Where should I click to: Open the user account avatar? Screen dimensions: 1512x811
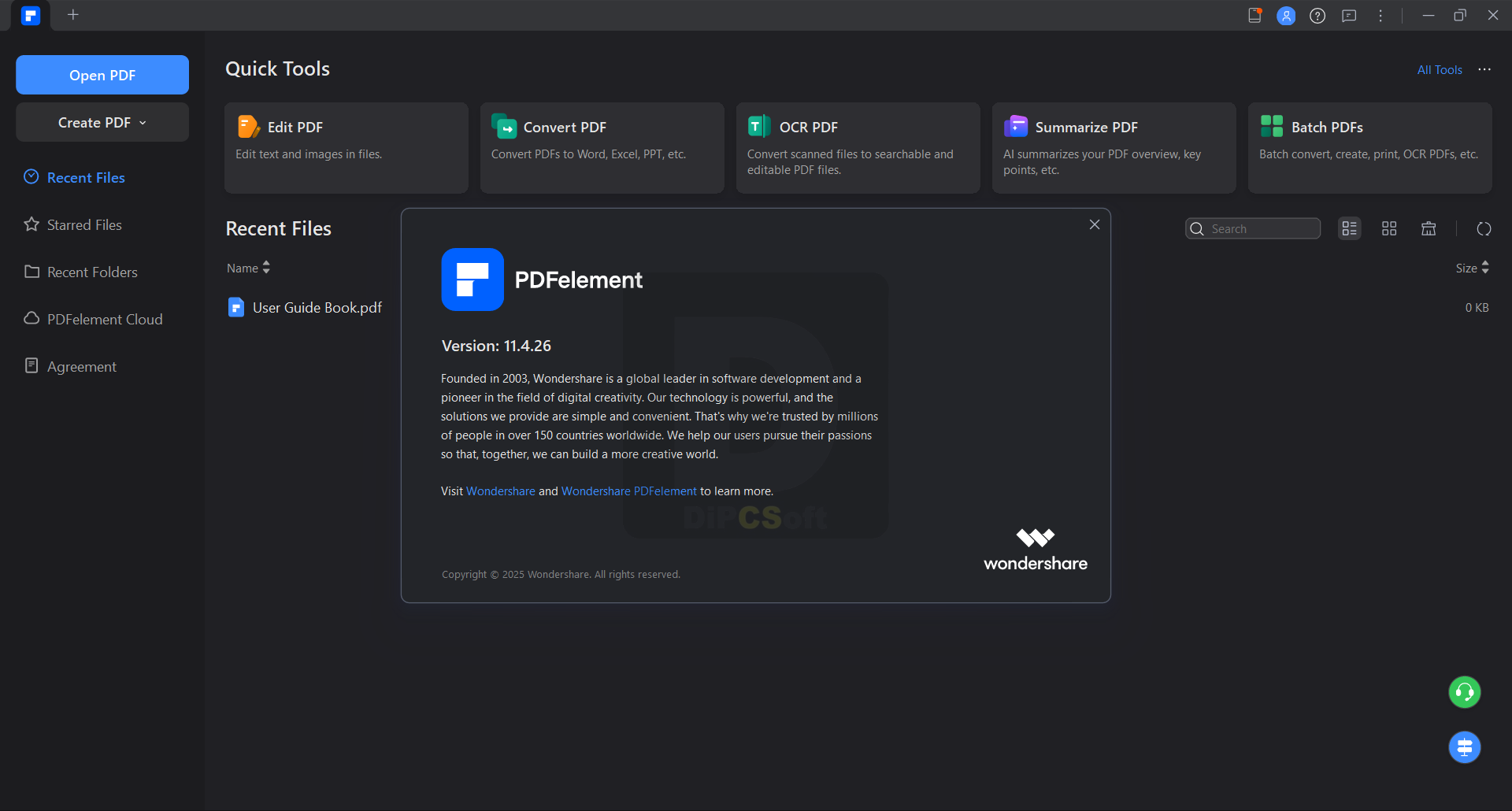click(x=1286, y=15)
